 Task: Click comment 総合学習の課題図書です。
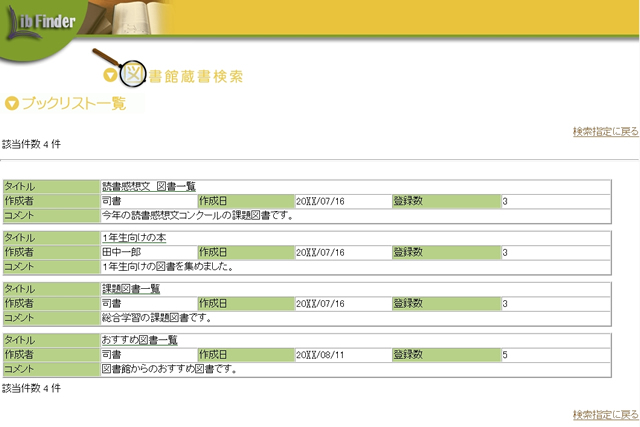[157, 317]
